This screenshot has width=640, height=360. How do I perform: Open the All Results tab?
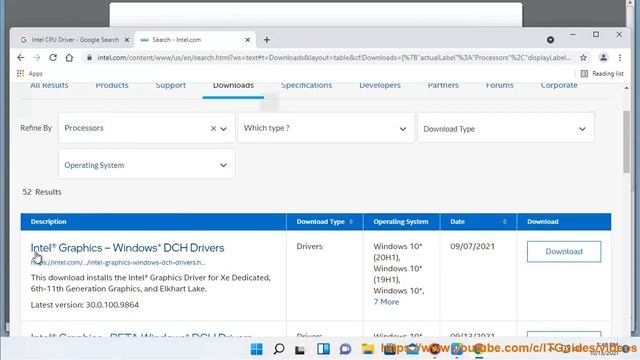[49, 85]
